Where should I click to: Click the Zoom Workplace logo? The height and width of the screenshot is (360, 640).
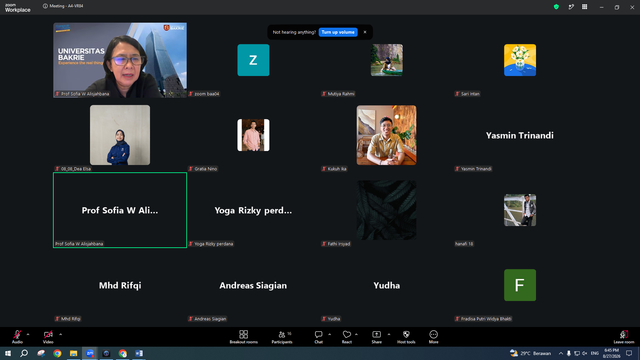coord(18,7)
